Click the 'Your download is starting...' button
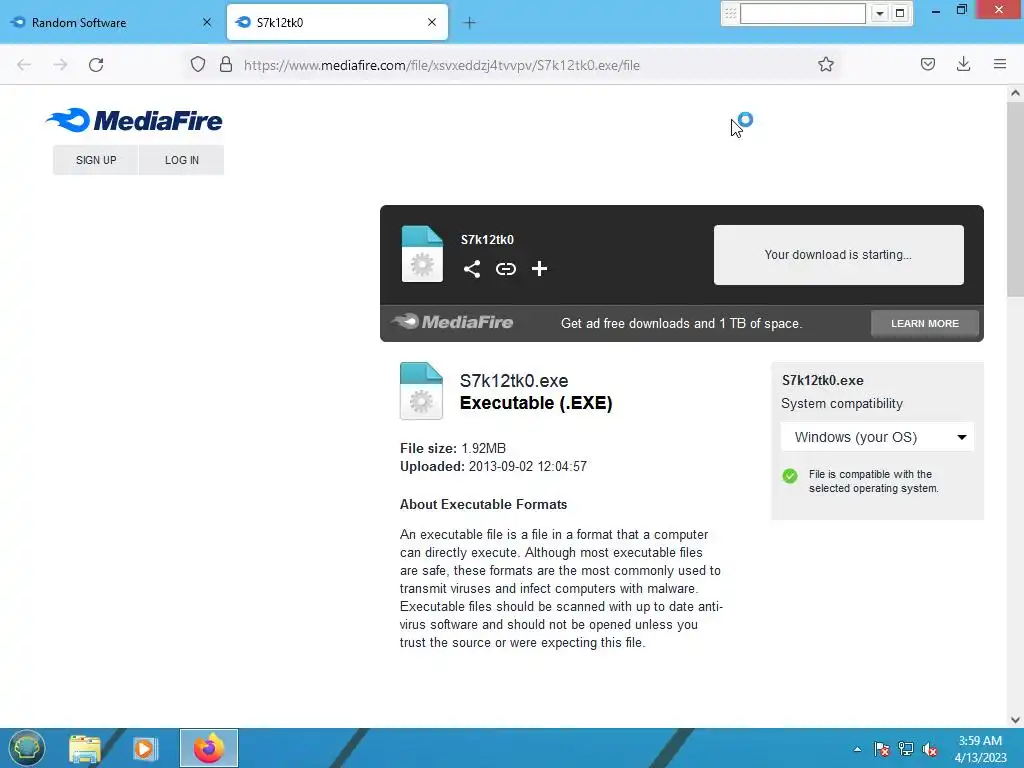Viewport: 1024px width, 768px height. click(x=839, y=255)
